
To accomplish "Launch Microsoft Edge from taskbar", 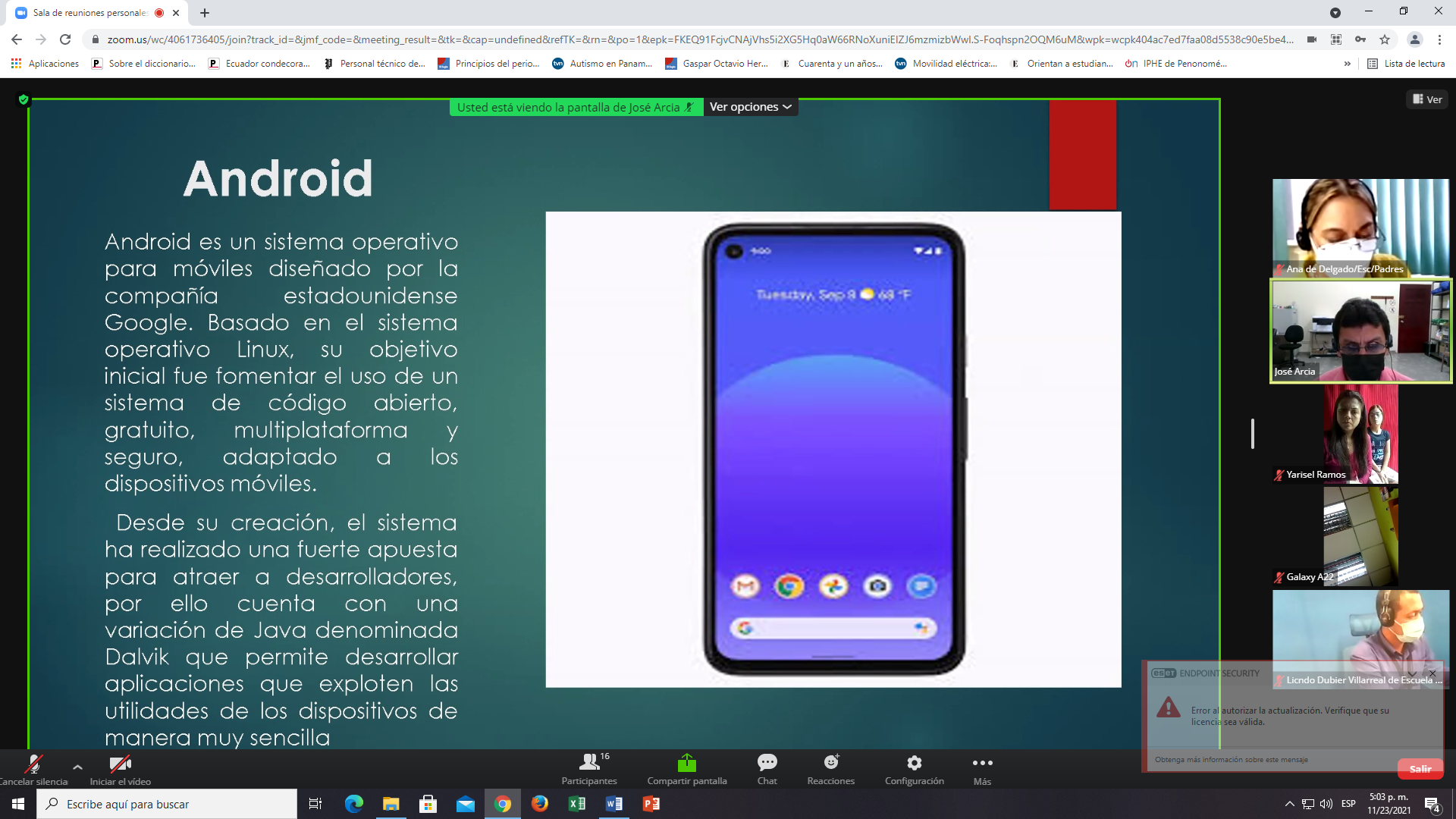I will coord(354,804).
